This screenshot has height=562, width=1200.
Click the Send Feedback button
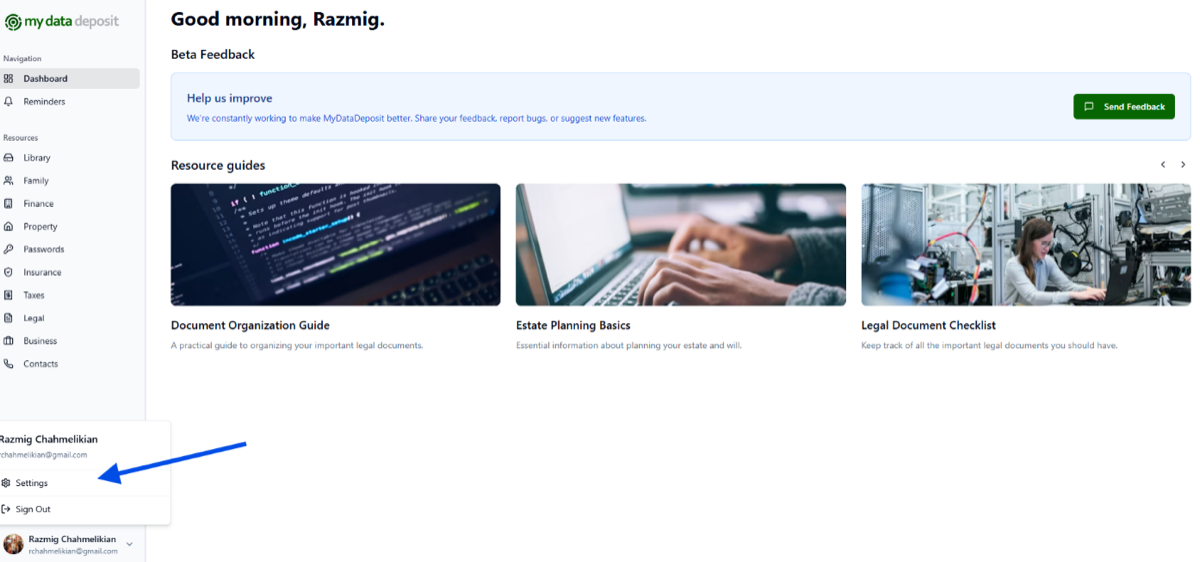coord(1124,107)
